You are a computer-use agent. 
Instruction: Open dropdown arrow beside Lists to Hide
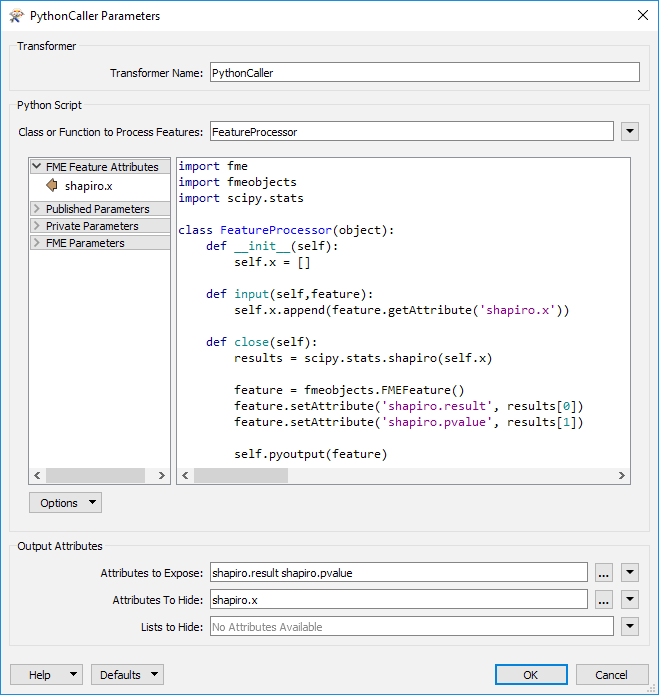tap(629, 627)
